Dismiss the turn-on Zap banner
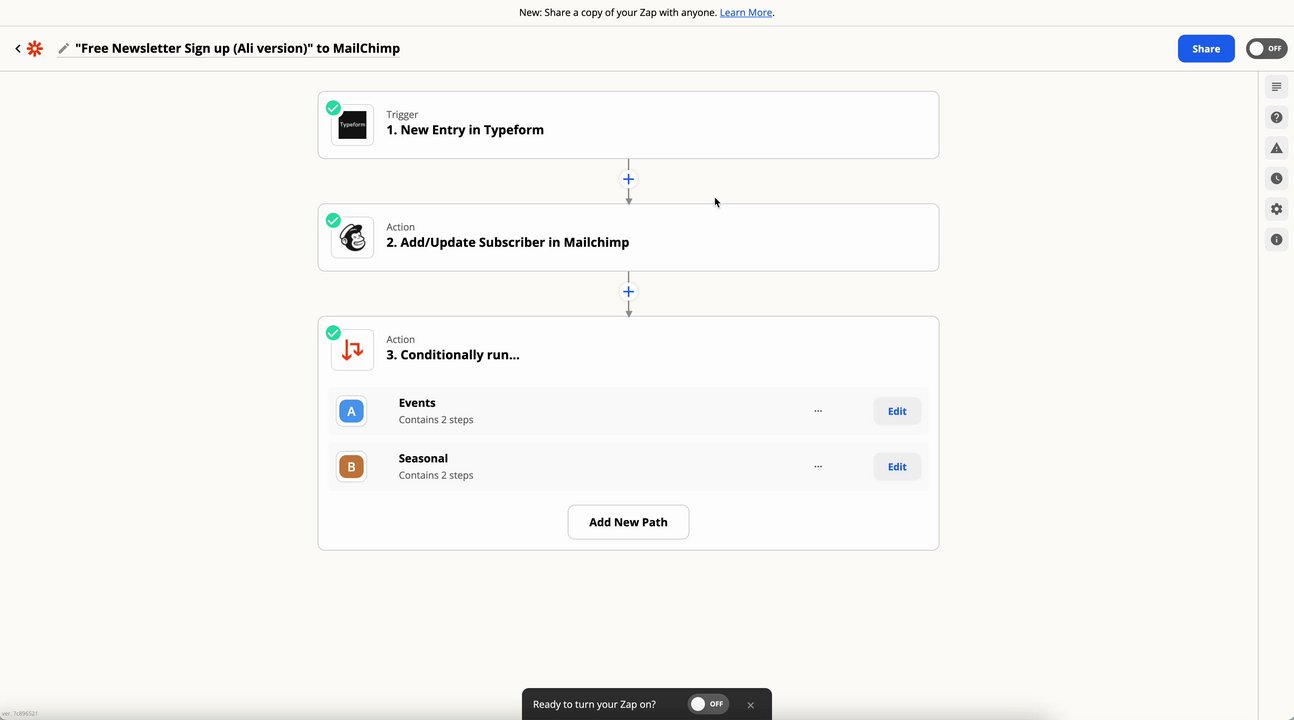 pyautogui.click(x=751, y=705)
